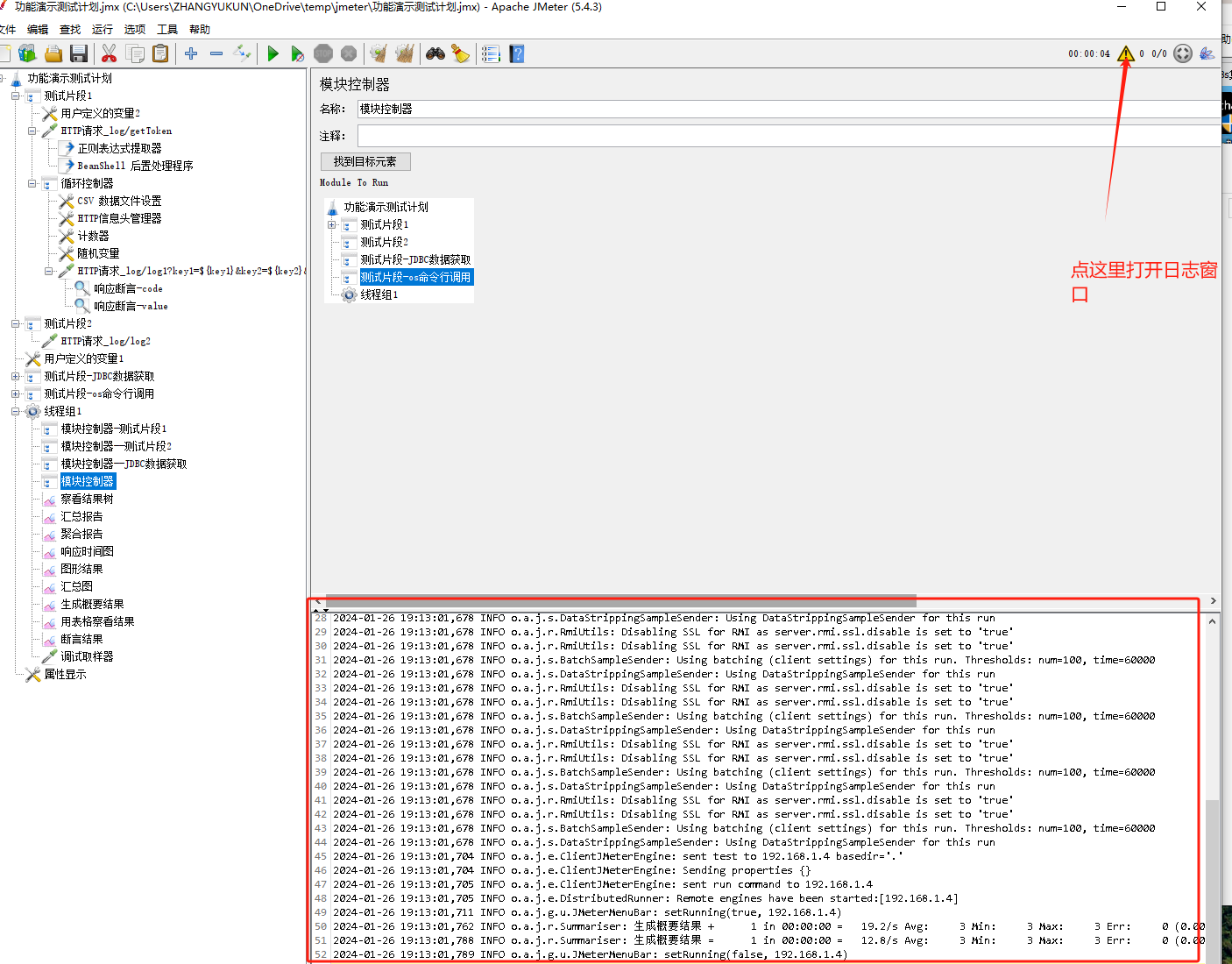Expand 测试片段1 in Module To Run tree
1232x964 pixels.
pyautogui.click(x=332, y=224)
